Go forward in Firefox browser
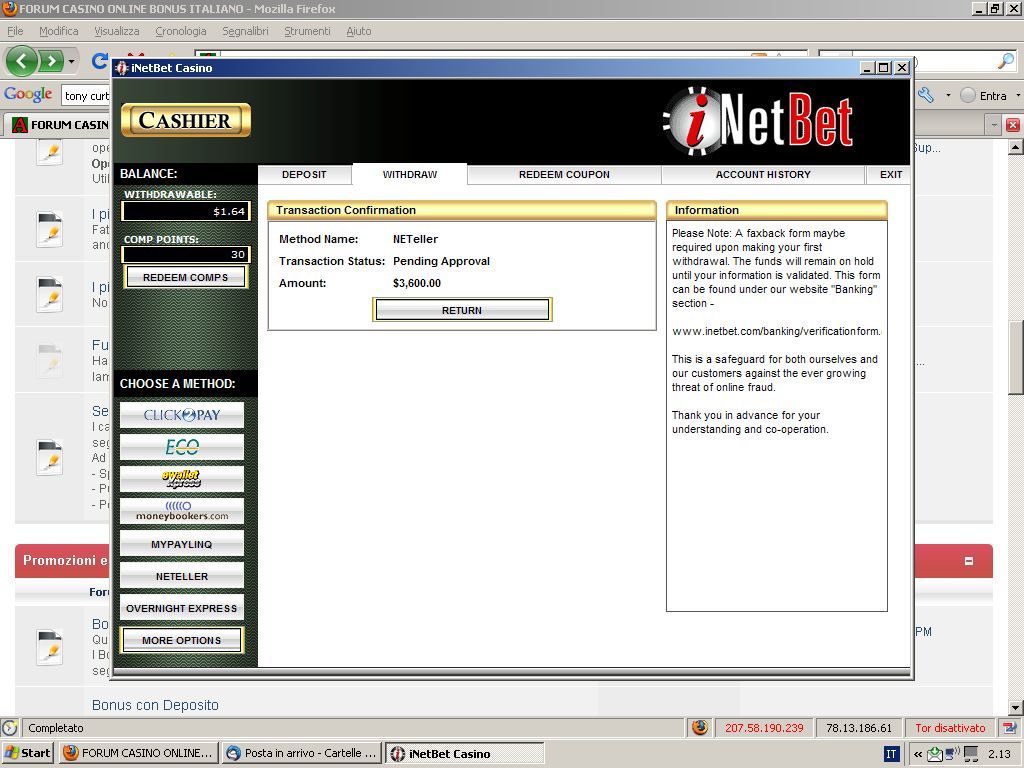The height and width of the screenshot is (768, 1024). click(x=50, y=61)
